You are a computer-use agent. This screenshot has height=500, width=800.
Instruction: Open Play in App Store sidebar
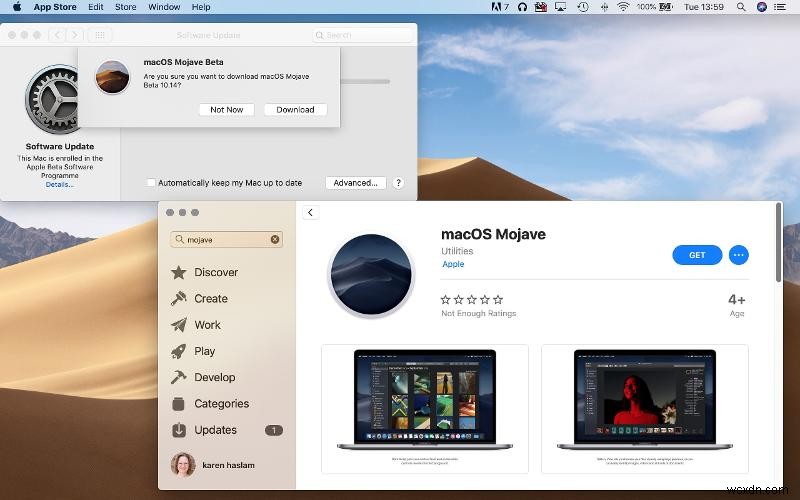[193, 351]
